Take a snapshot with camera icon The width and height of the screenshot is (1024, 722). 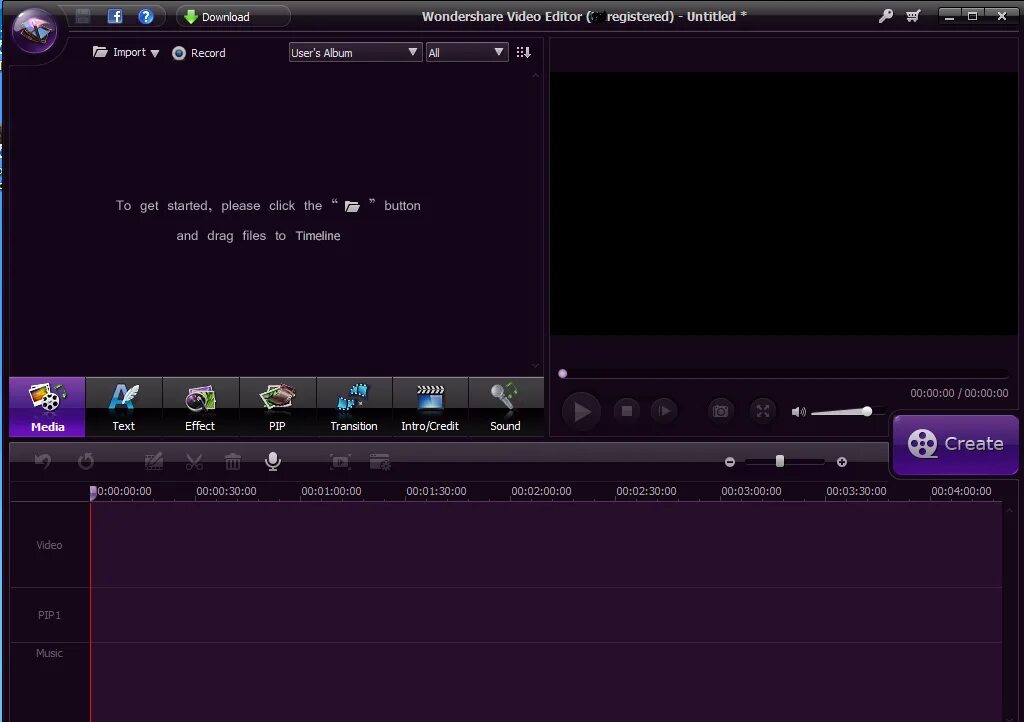point(720,411)
